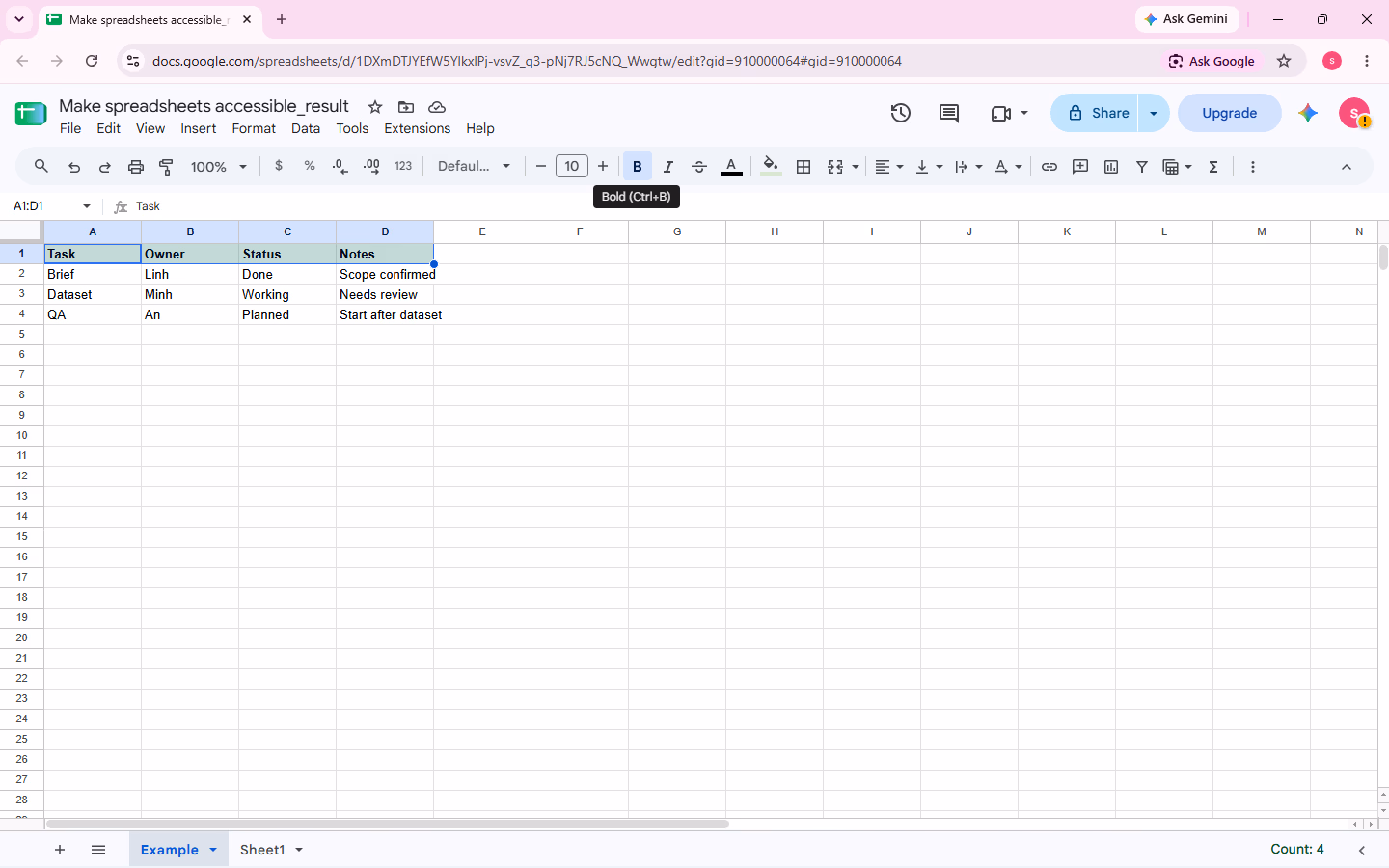Open the fill color picker

tap(771, 167)
